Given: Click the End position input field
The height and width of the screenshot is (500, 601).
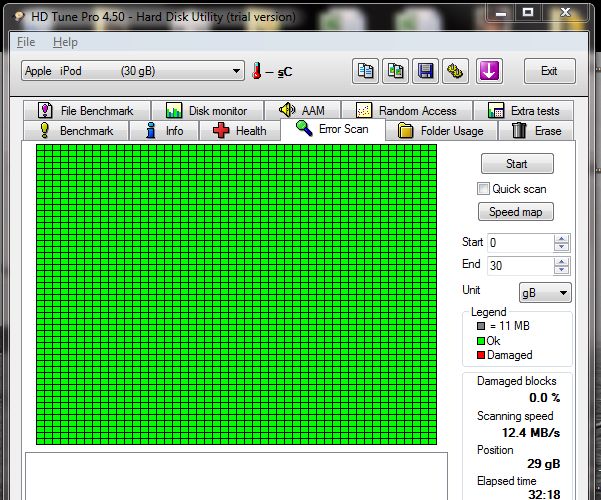Looking at the screenshot, I should (518, 266).
